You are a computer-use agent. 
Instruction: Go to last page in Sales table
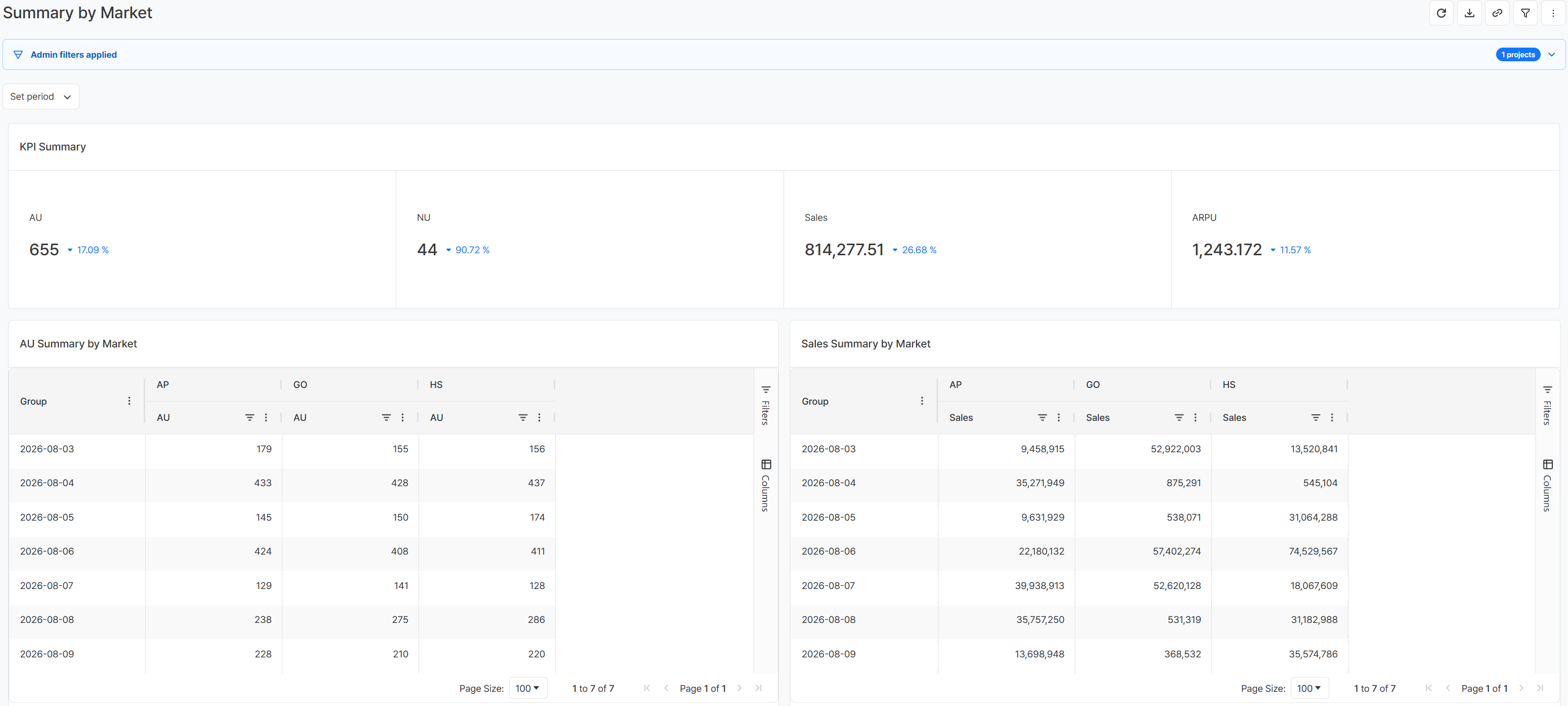(1540, 688)
